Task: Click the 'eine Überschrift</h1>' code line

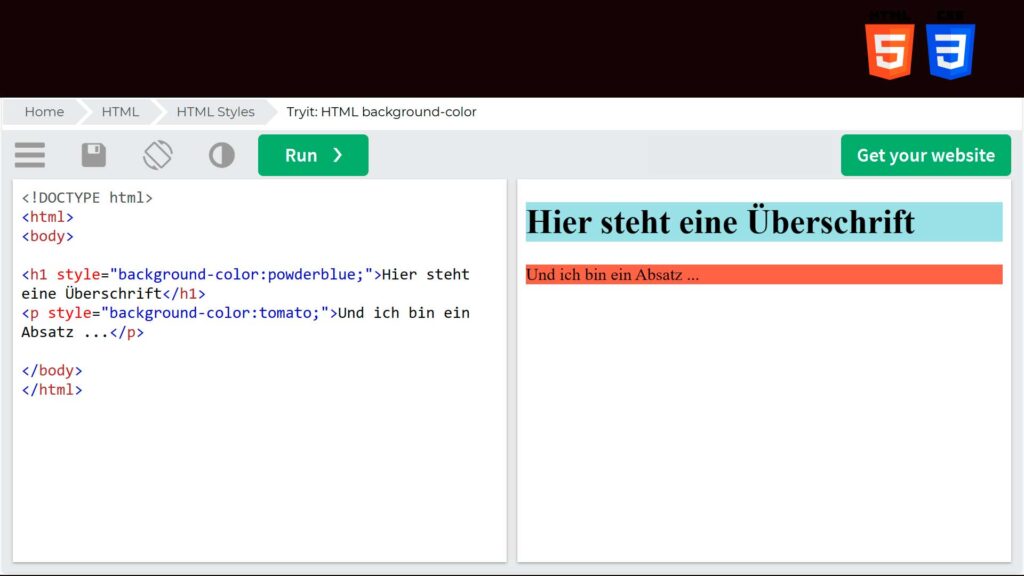Action: click(x=113, y=294)
